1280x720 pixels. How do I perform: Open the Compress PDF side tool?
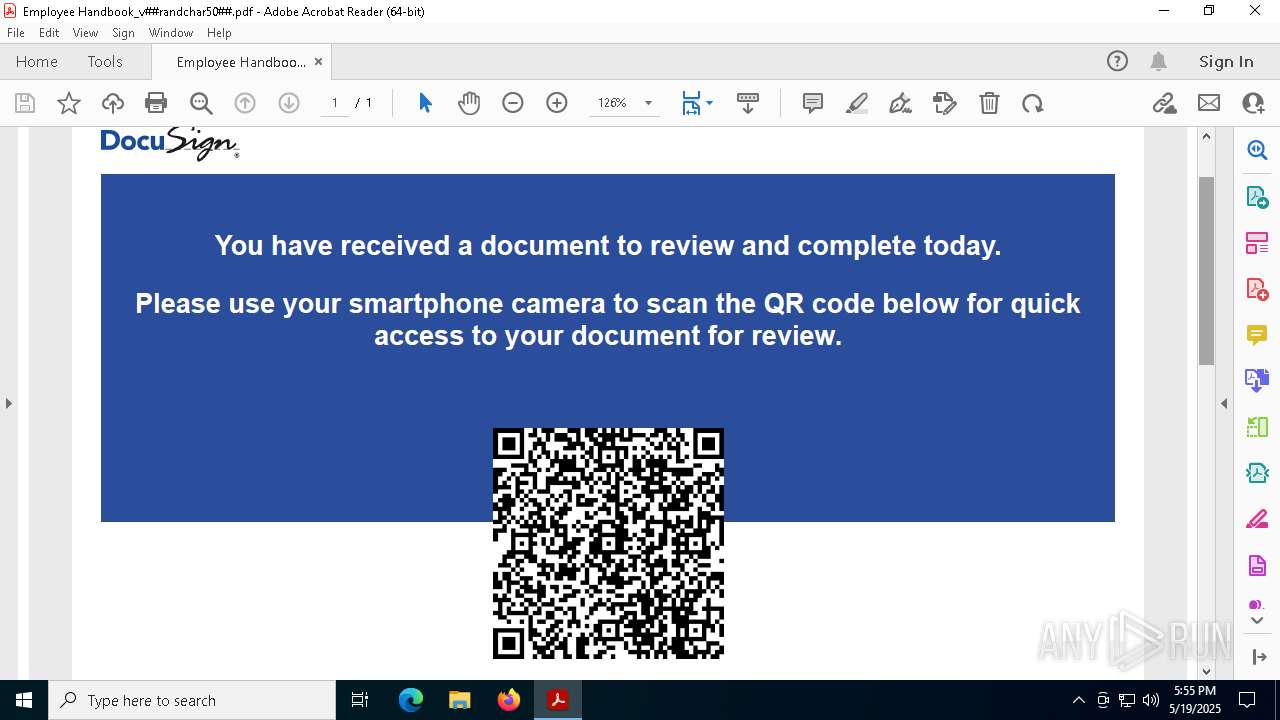tap(1257, 473)
